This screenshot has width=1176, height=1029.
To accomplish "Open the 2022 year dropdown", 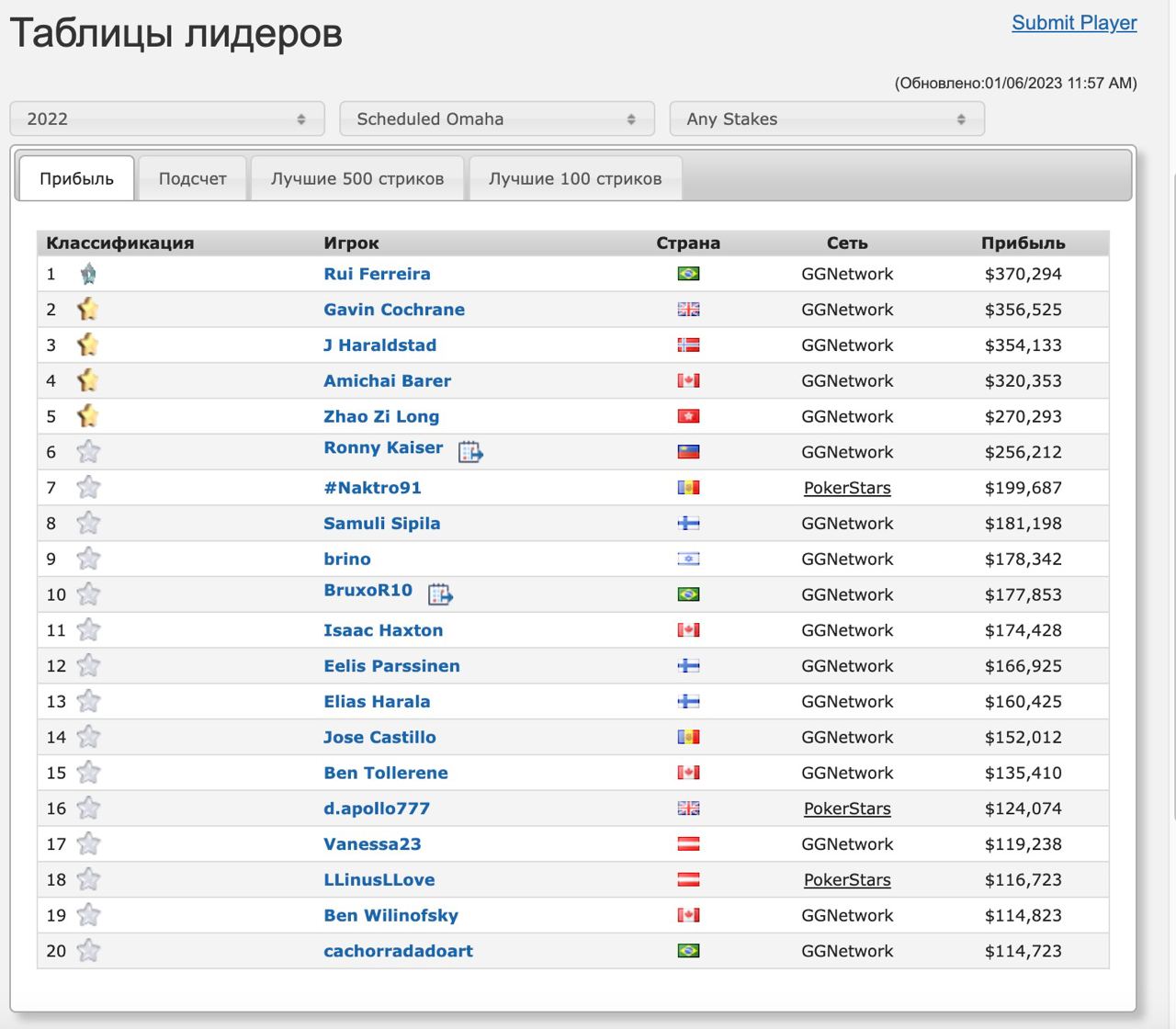I will [x=167, y=119].
